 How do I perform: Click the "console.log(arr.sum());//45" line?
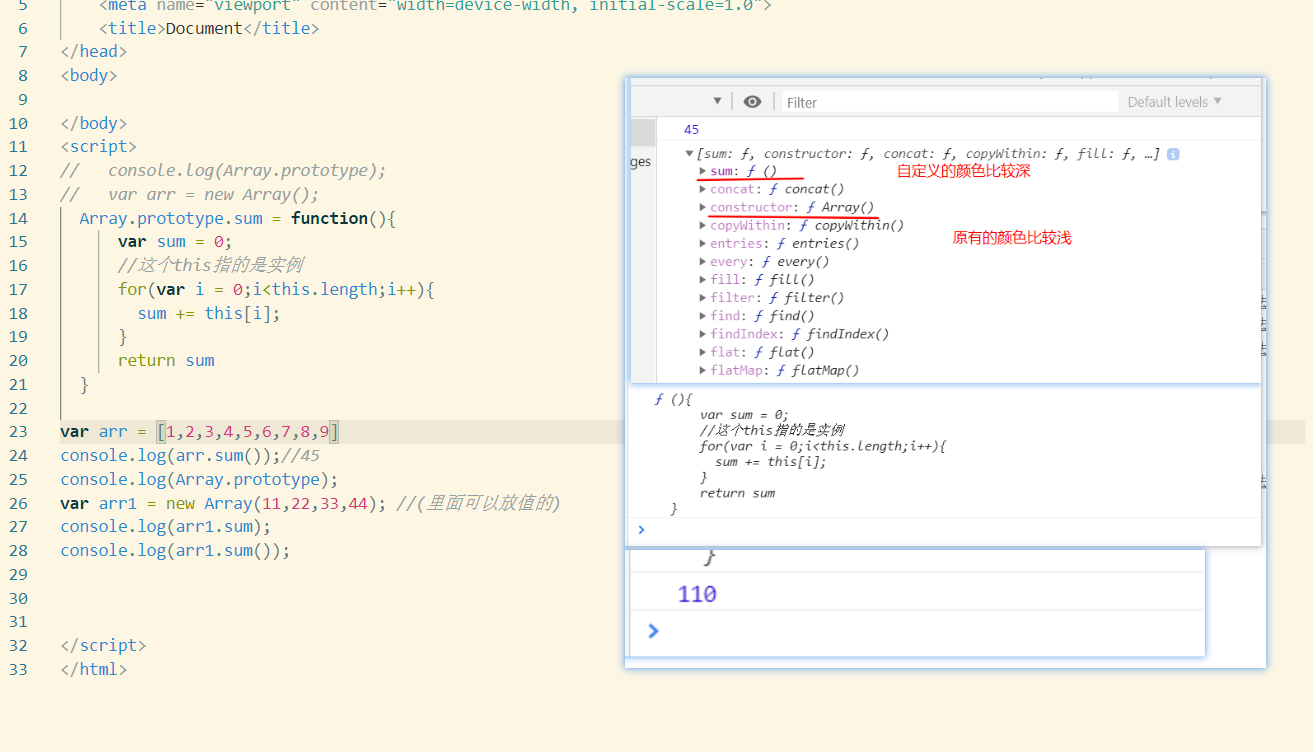(x=190, y=456)
